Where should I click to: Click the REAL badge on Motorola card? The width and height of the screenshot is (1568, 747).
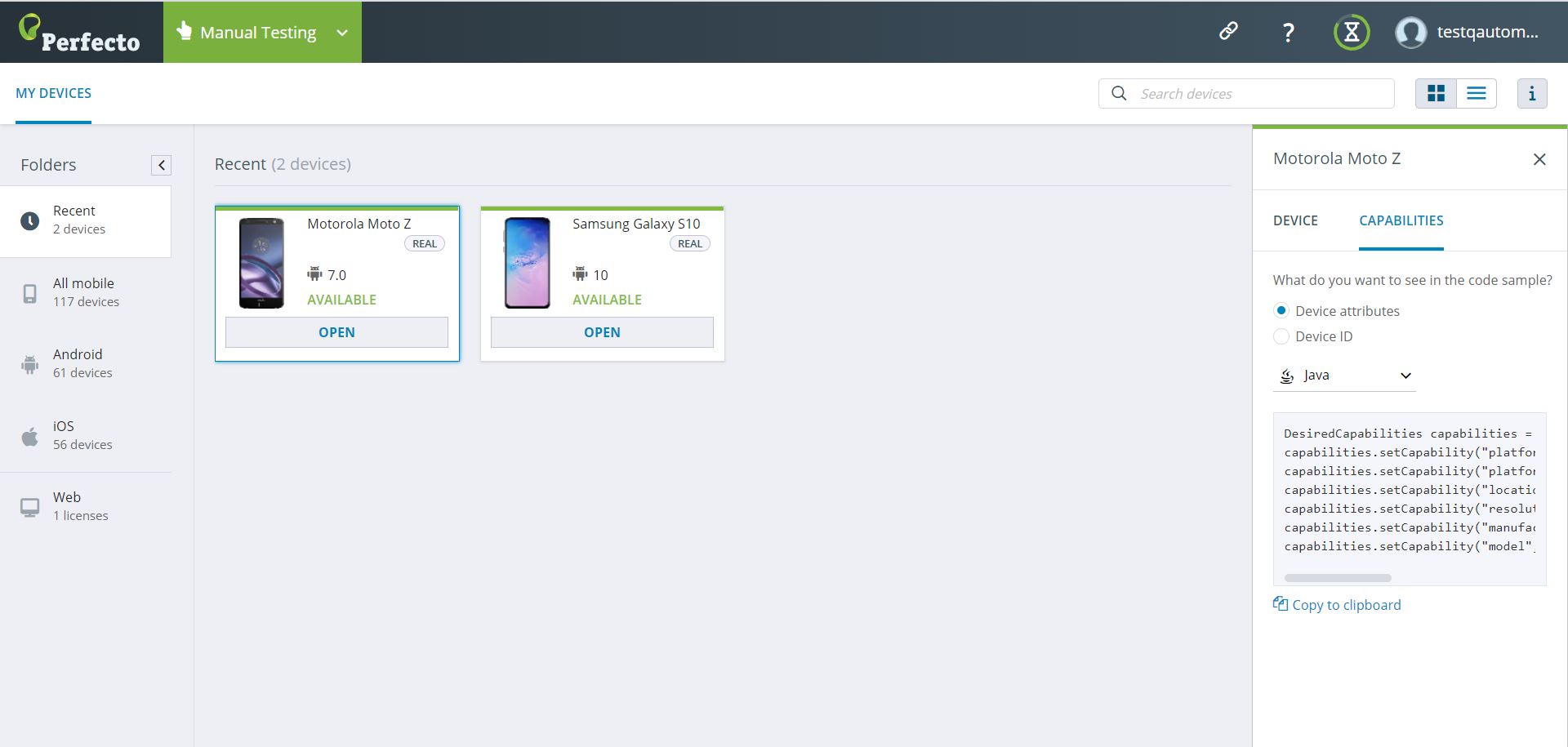425,243
